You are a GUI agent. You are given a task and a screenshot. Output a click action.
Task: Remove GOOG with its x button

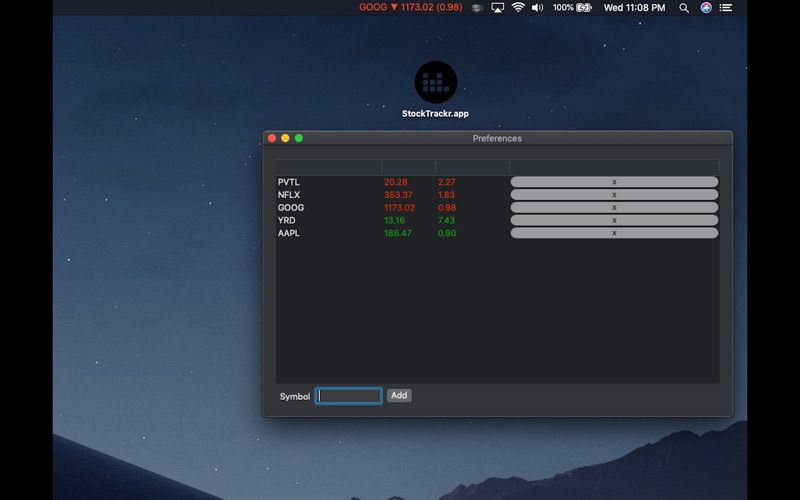pyautogui.click(x=614, y=208)
